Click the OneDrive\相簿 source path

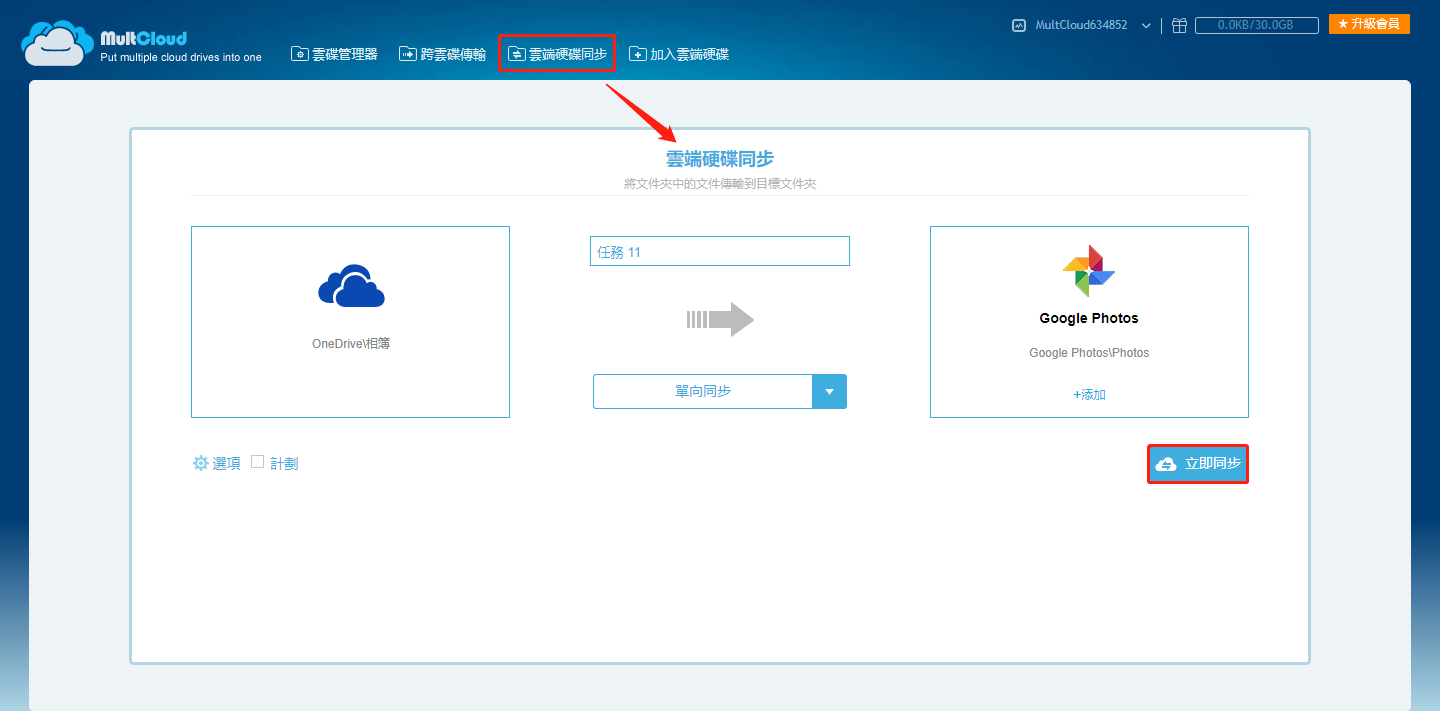[350, 343]
